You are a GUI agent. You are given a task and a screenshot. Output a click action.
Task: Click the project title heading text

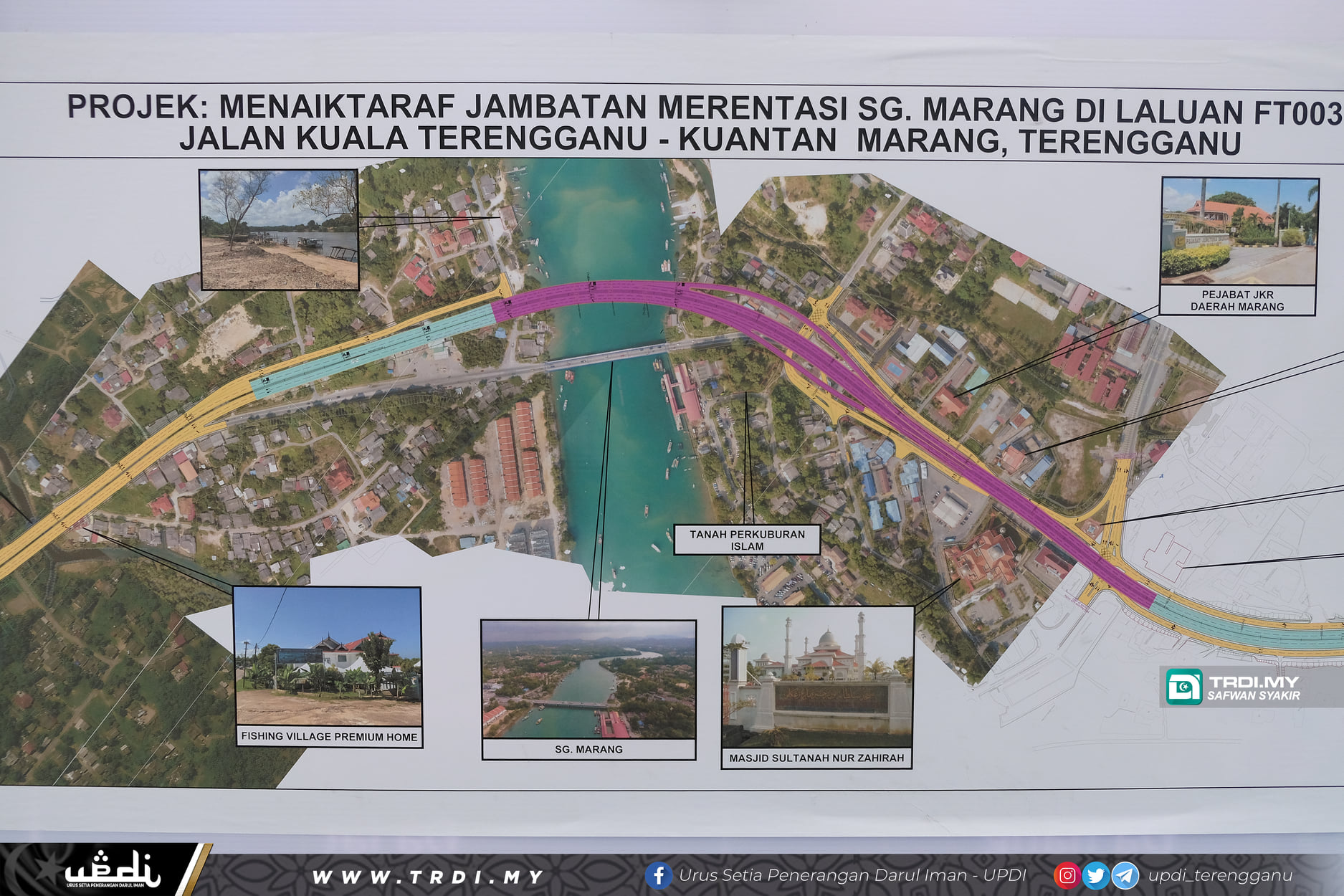[702, 123]
